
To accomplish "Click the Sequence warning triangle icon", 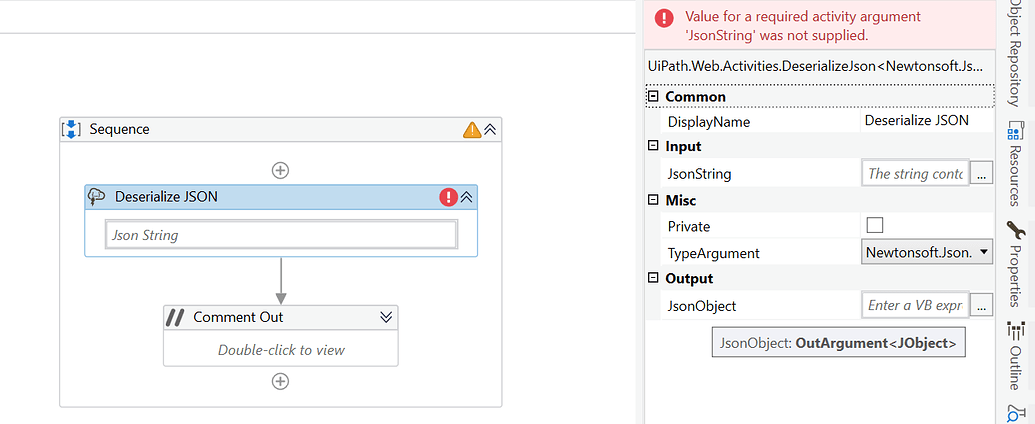I will (471, 129).
